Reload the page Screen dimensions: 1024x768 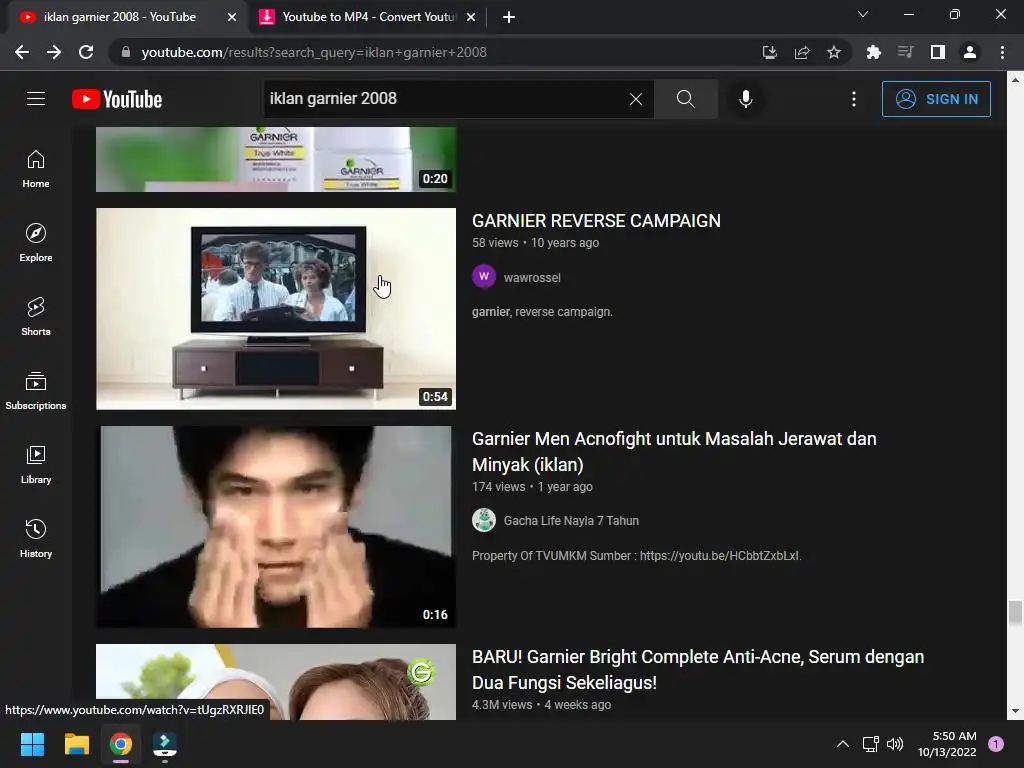[x=86, y=52]
